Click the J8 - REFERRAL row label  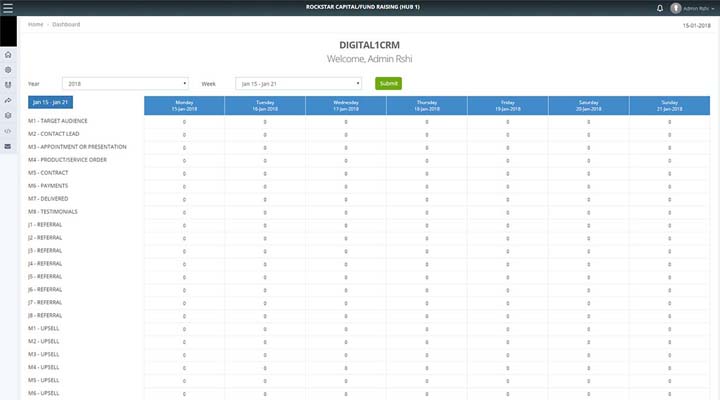click(45, 315)
